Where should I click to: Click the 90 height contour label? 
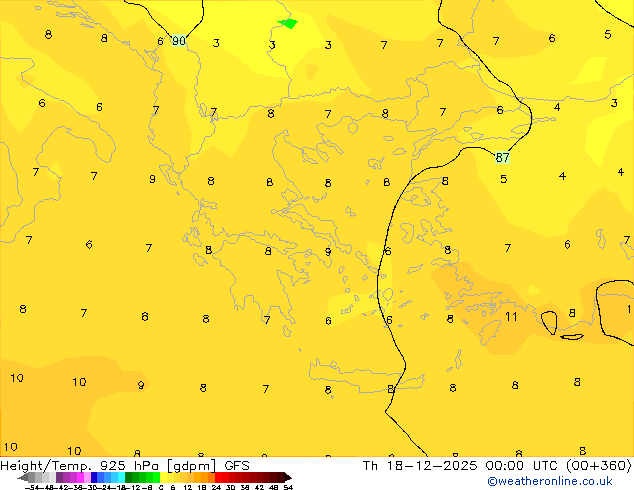(x=179, y=41)
